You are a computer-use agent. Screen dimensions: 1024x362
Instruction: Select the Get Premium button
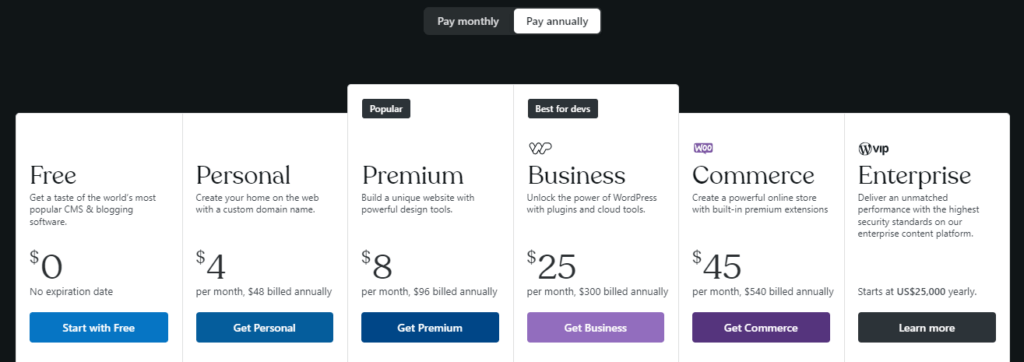pyautogui.click(x=430, y=327)
